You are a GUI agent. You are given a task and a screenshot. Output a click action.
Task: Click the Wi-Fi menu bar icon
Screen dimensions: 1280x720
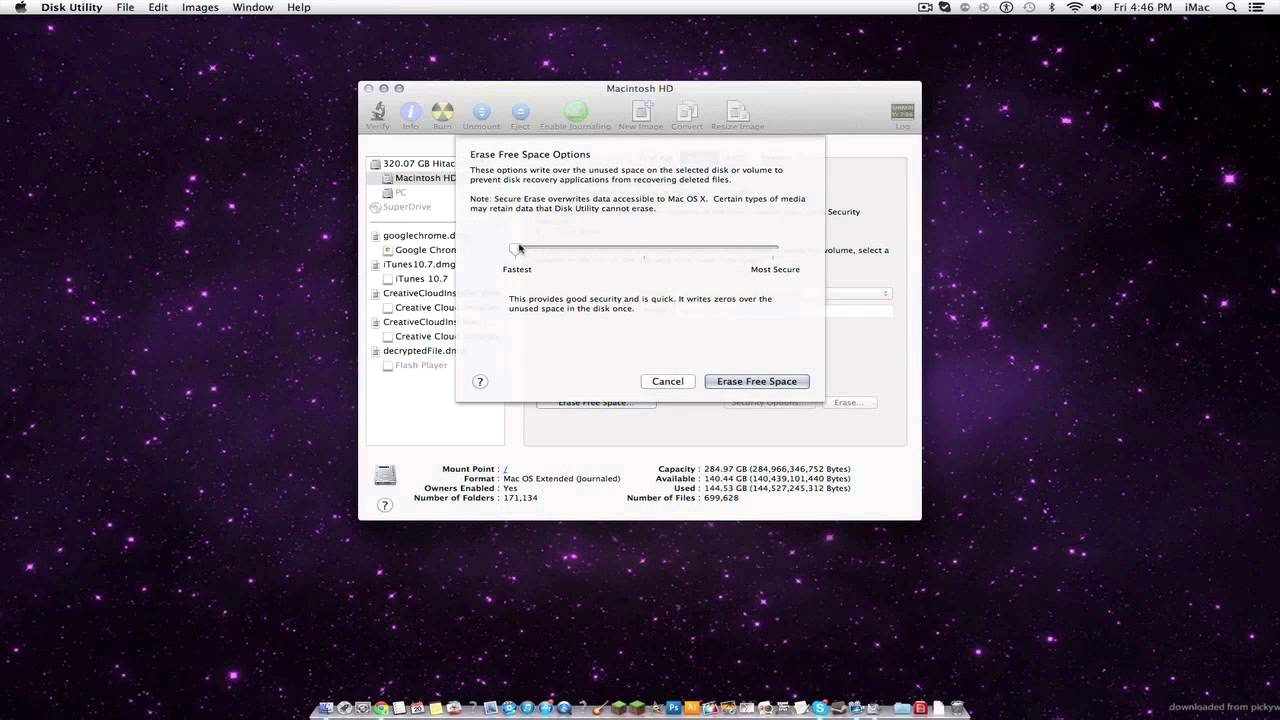(x=1075, y=7)
